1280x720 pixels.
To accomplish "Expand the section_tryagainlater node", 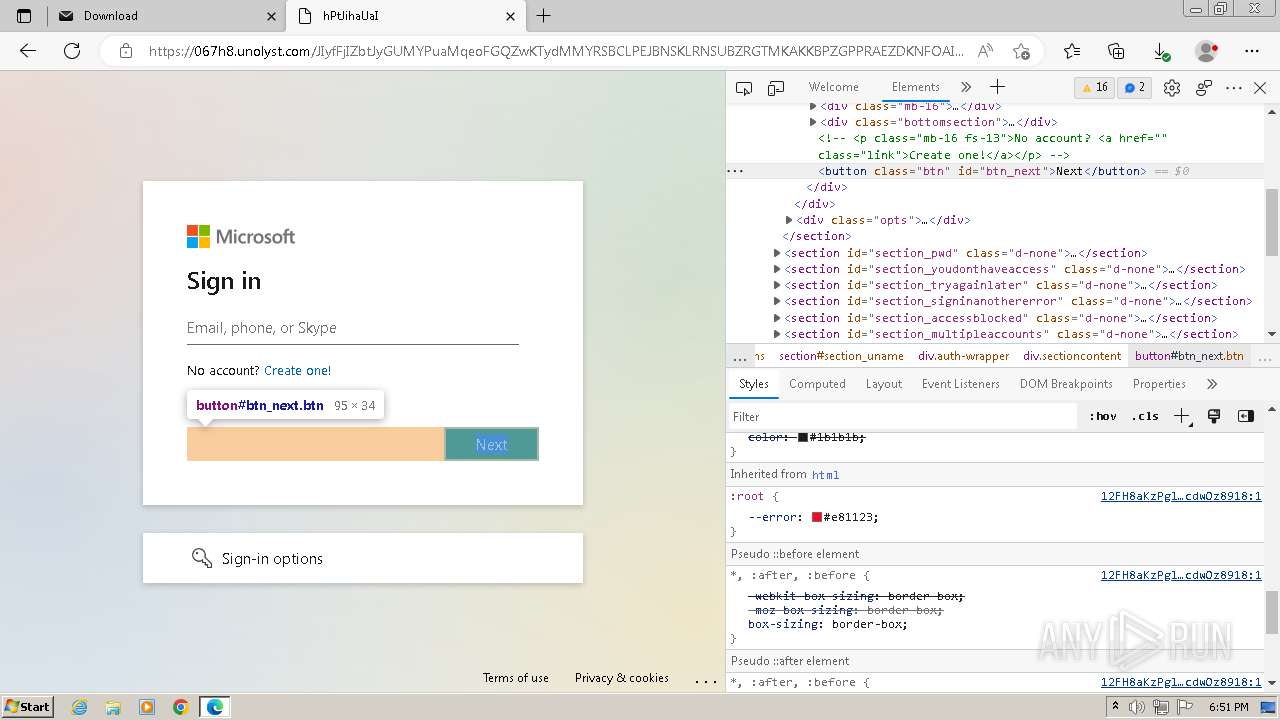I will 777,285.
